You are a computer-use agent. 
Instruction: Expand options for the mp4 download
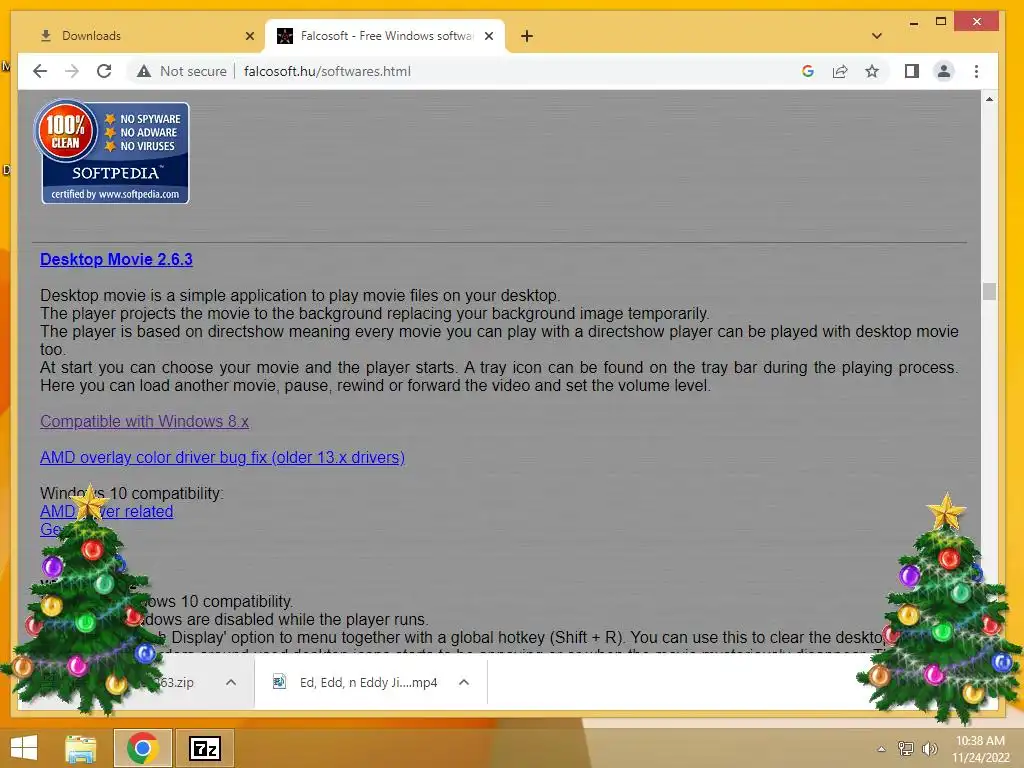(x=464, y=682)
